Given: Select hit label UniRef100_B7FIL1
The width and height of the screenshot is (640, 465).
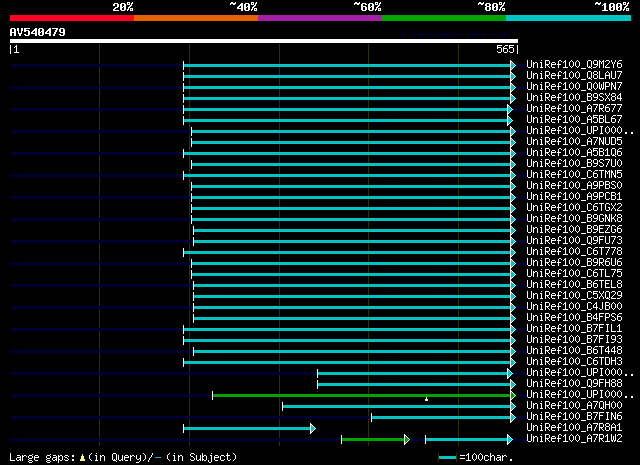Looking at the screenshot, I should [x=574, y=328].
